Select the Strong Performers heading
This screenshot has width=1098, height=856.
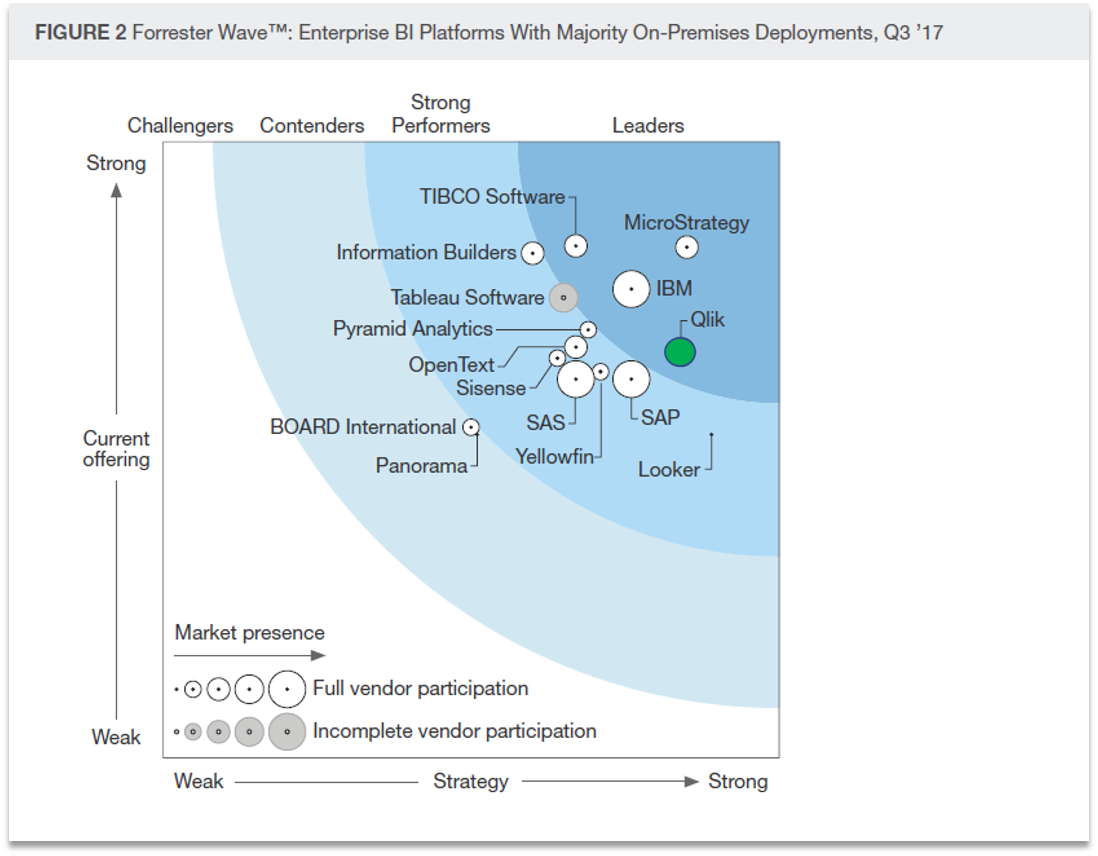440,113
